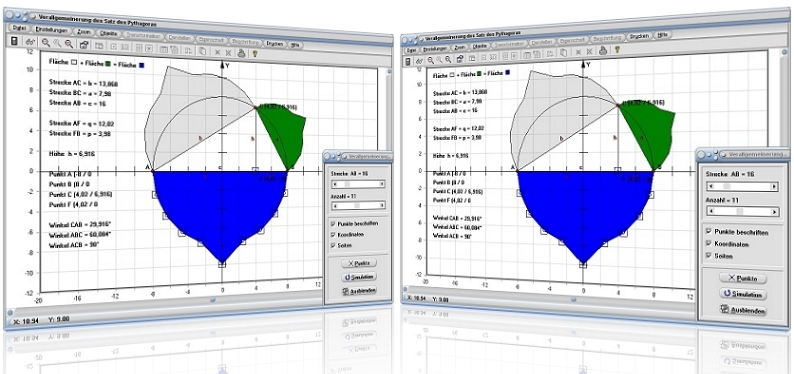The height and width of the screenshot is (374, 794).
Task: Click the first X delete icon, left window toolbar
Action: [217, 51]
